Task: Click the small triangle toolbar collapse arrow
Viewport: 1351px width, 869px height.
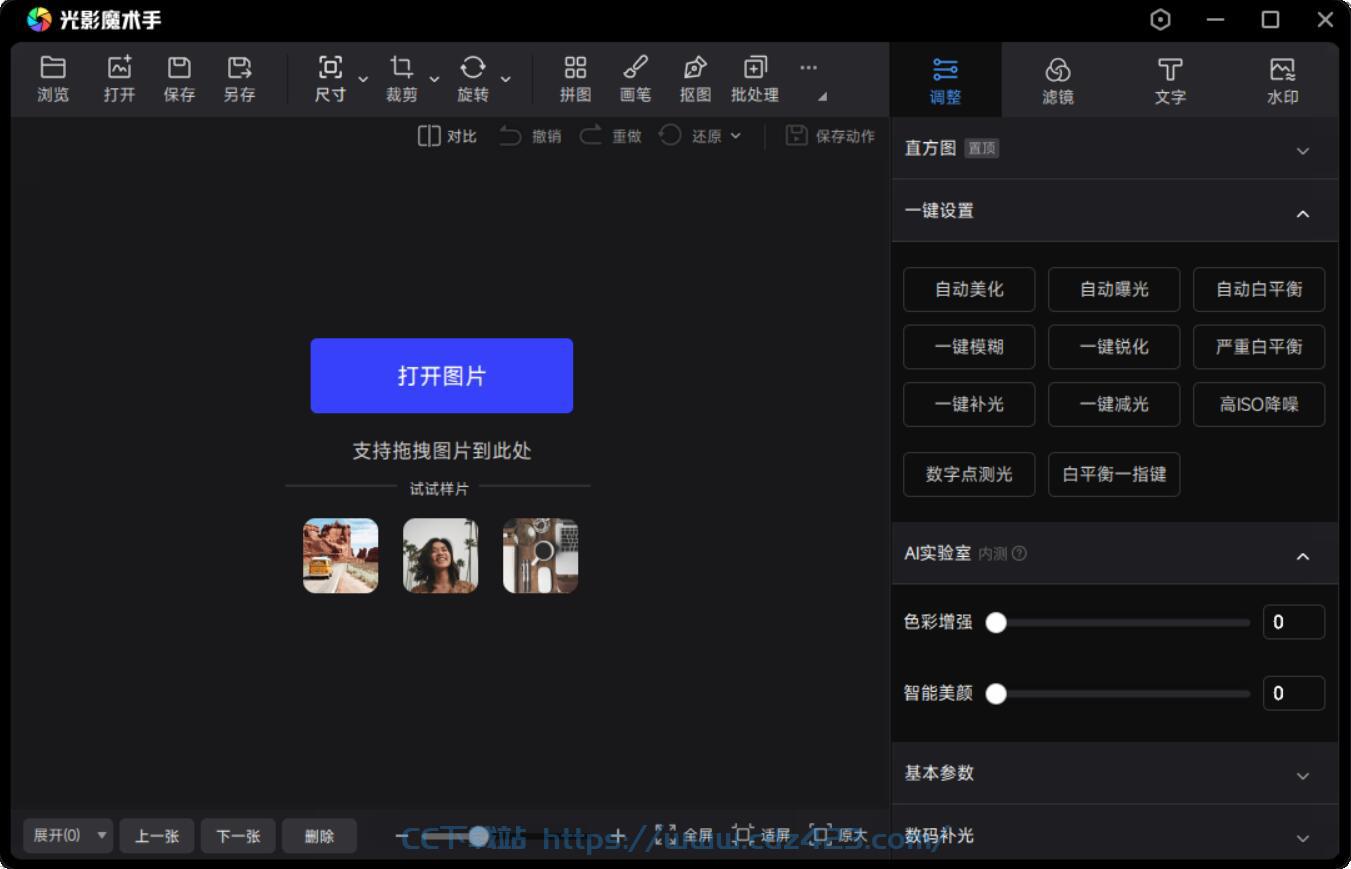Action: click(823, 97)
